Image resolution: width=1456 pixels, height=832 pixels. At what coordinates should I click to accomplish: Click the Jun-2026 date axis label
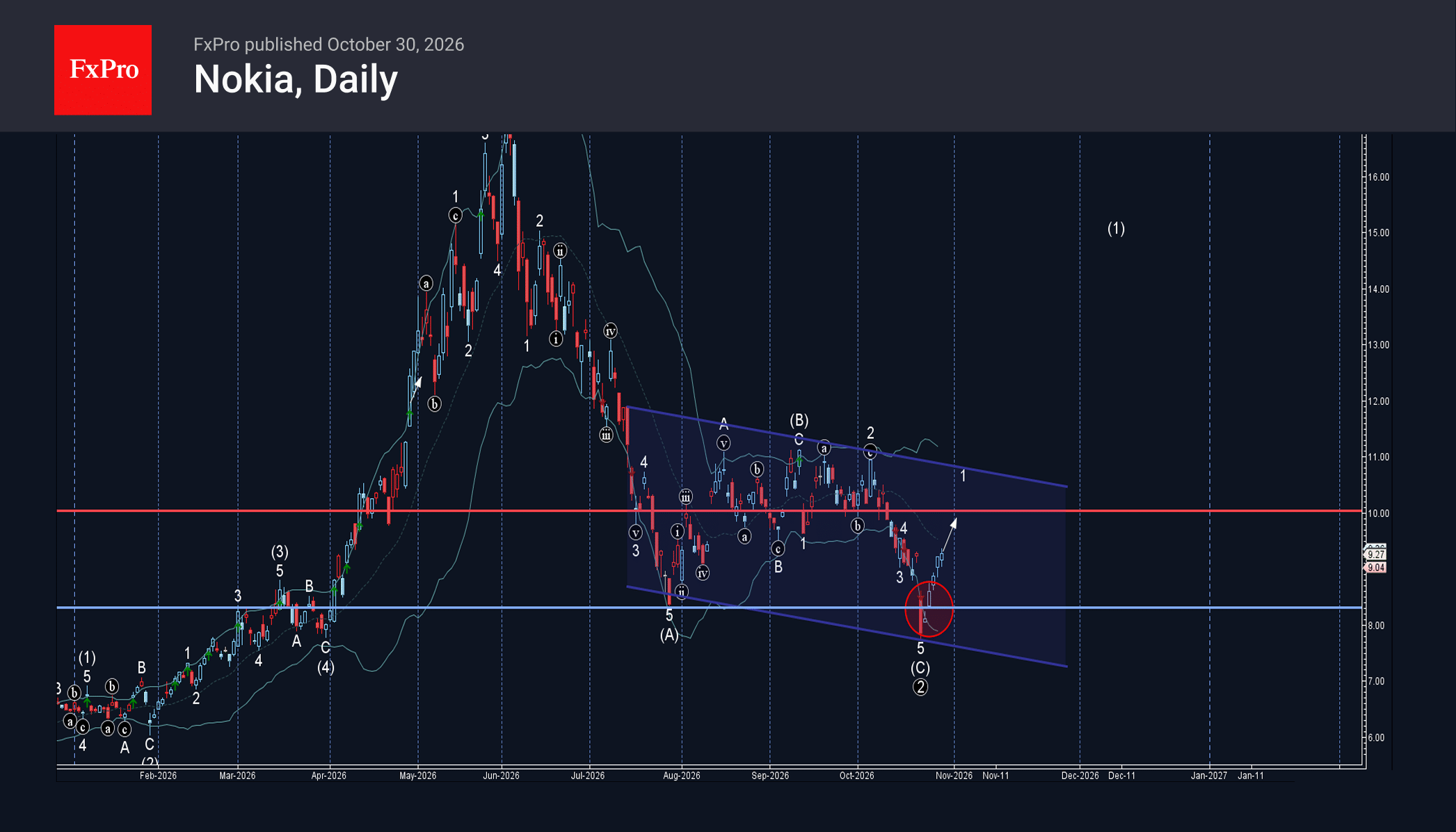501,776
